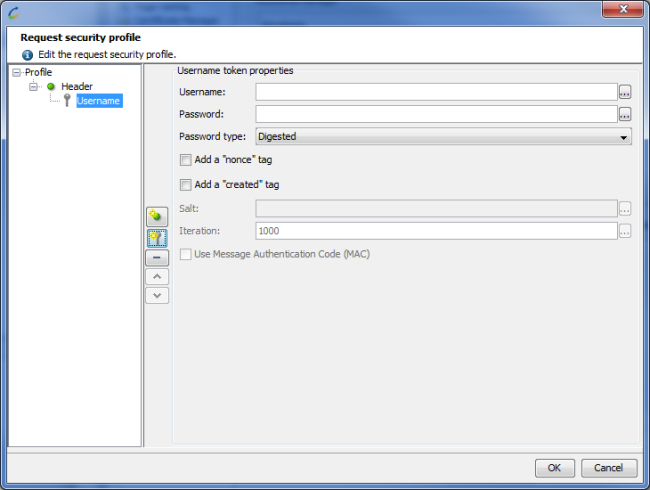
Task: Click the browse button beside Password field
Action: pos(625,114)
